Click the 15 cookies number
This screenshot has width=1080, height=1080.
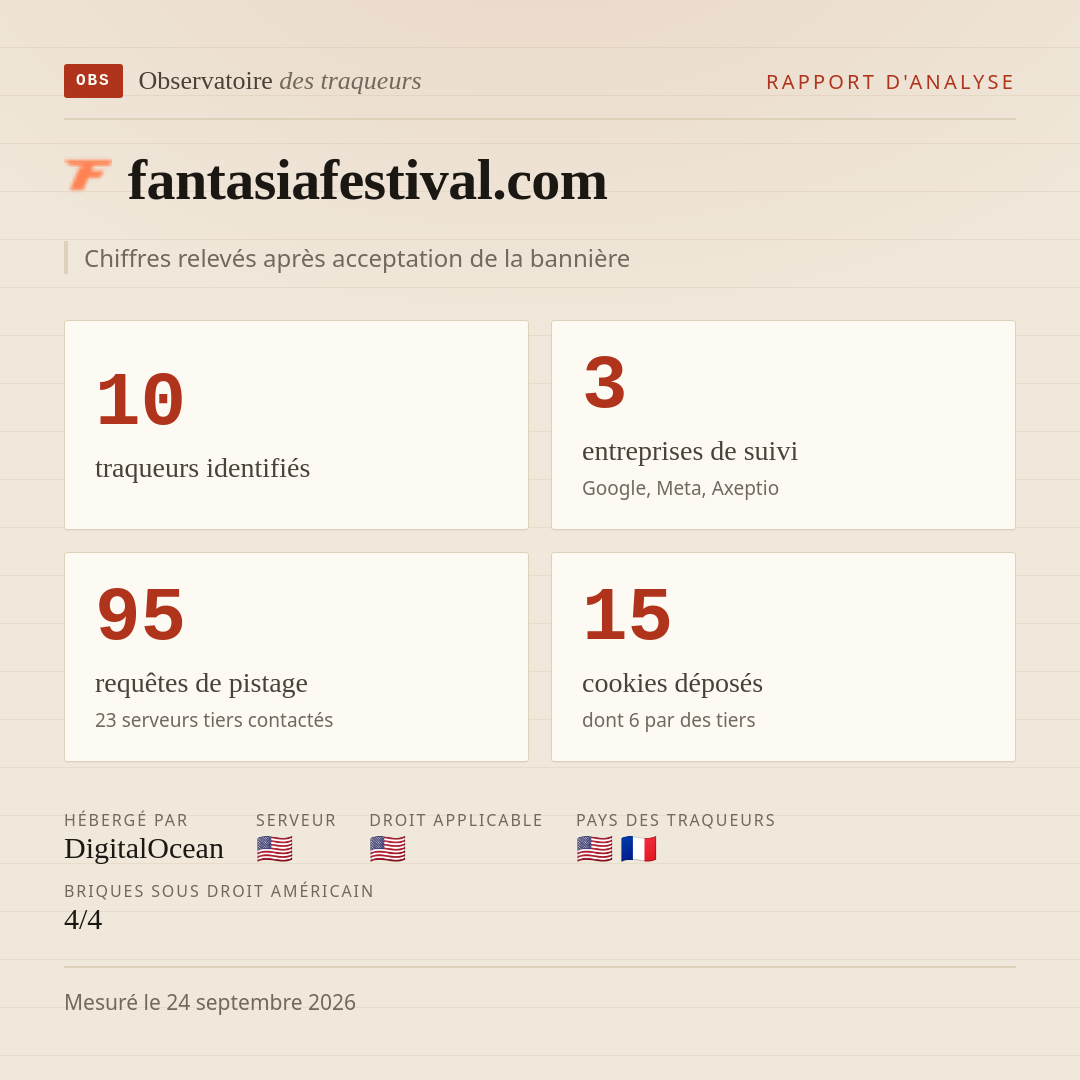coord(627,616)
